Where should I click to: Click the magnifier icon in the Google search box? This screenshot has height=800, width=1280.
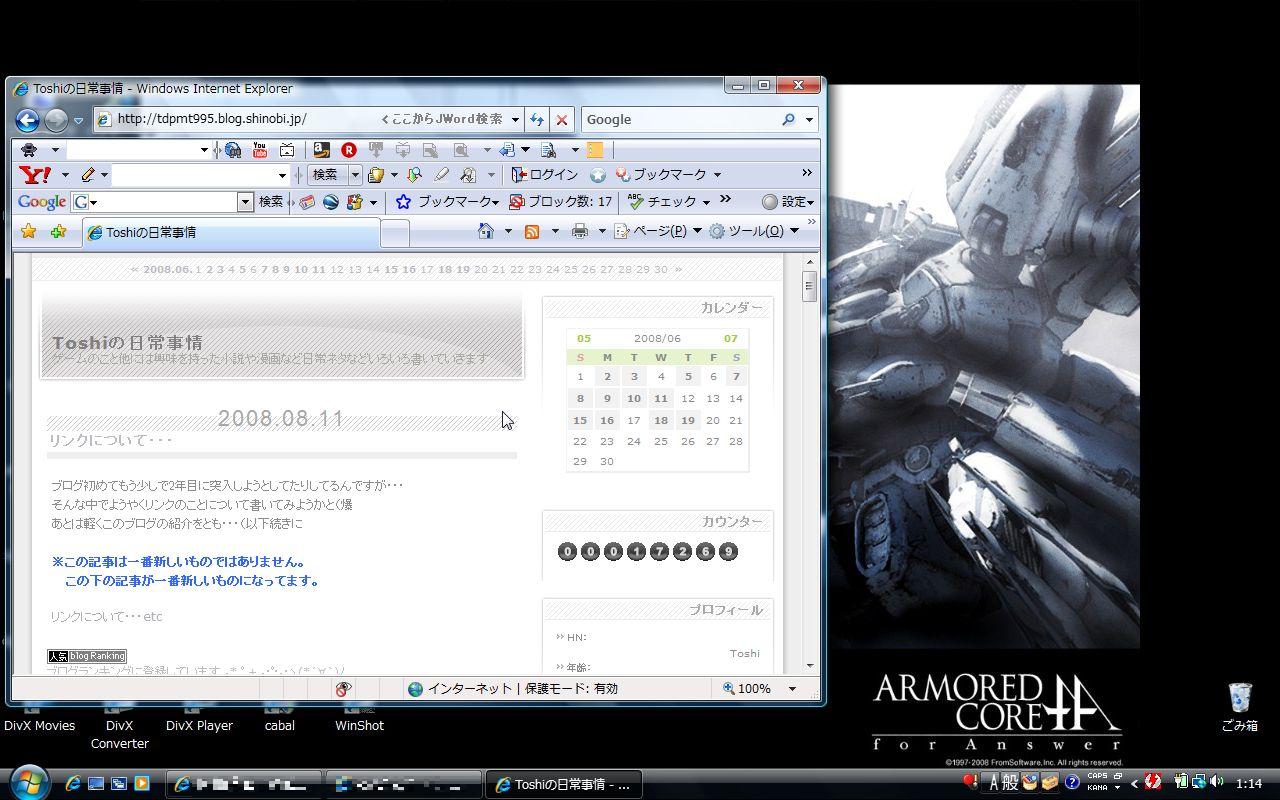pos(788,120)
